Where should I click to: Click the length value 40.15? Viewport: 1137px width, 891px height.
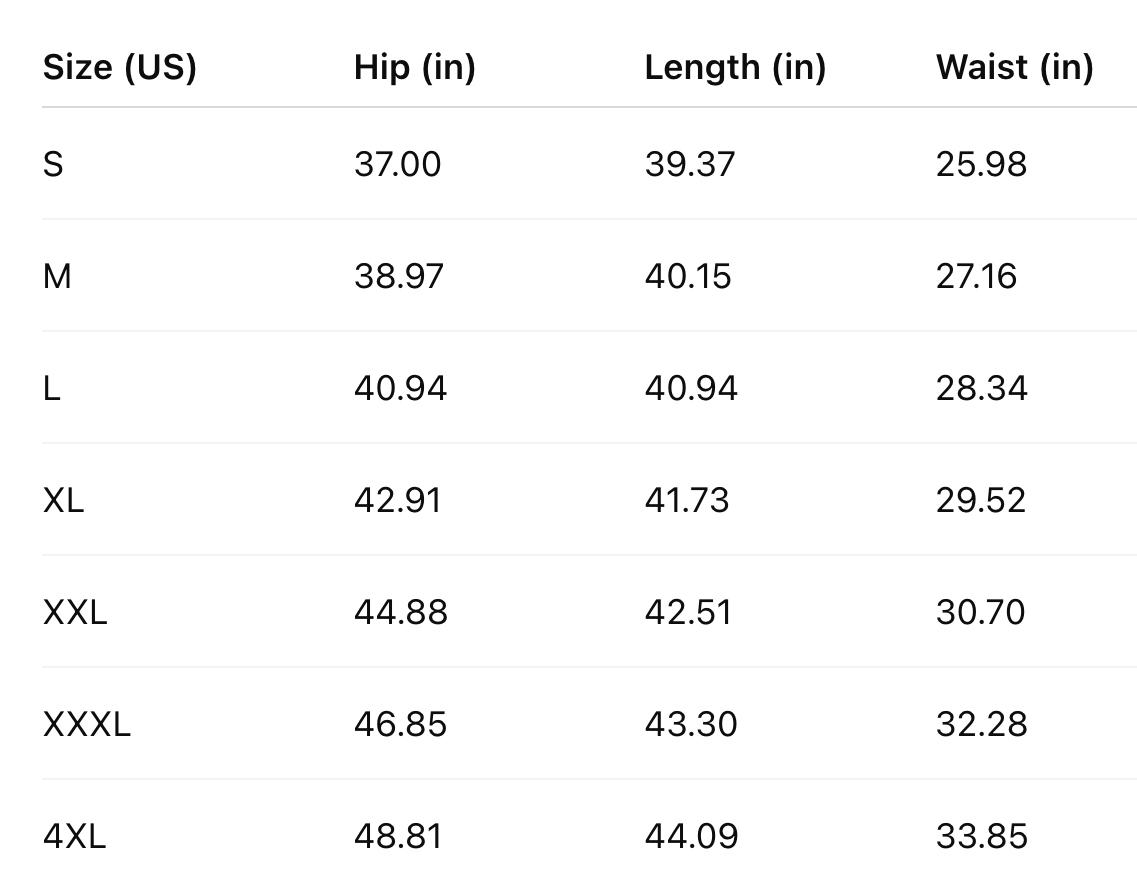click(x=688, y=276)
